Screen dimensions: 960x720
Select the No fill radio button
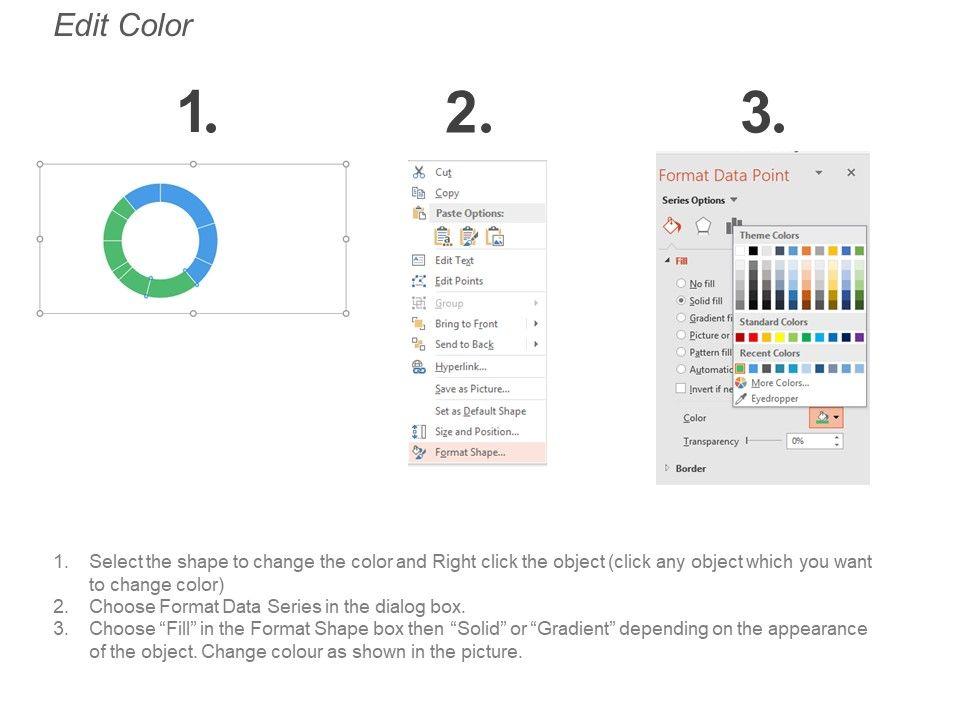(681, 284)
